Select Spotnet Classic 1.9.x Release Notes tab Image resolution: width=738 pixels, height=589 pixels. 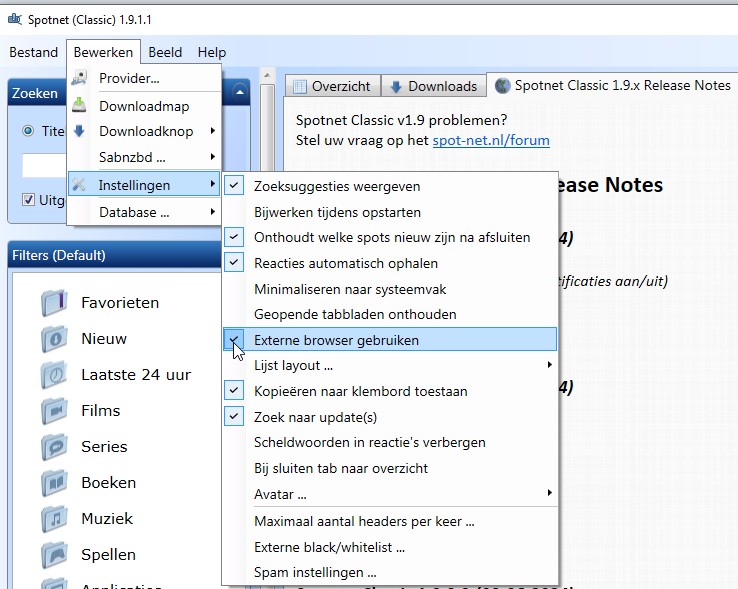click(613, 85)
